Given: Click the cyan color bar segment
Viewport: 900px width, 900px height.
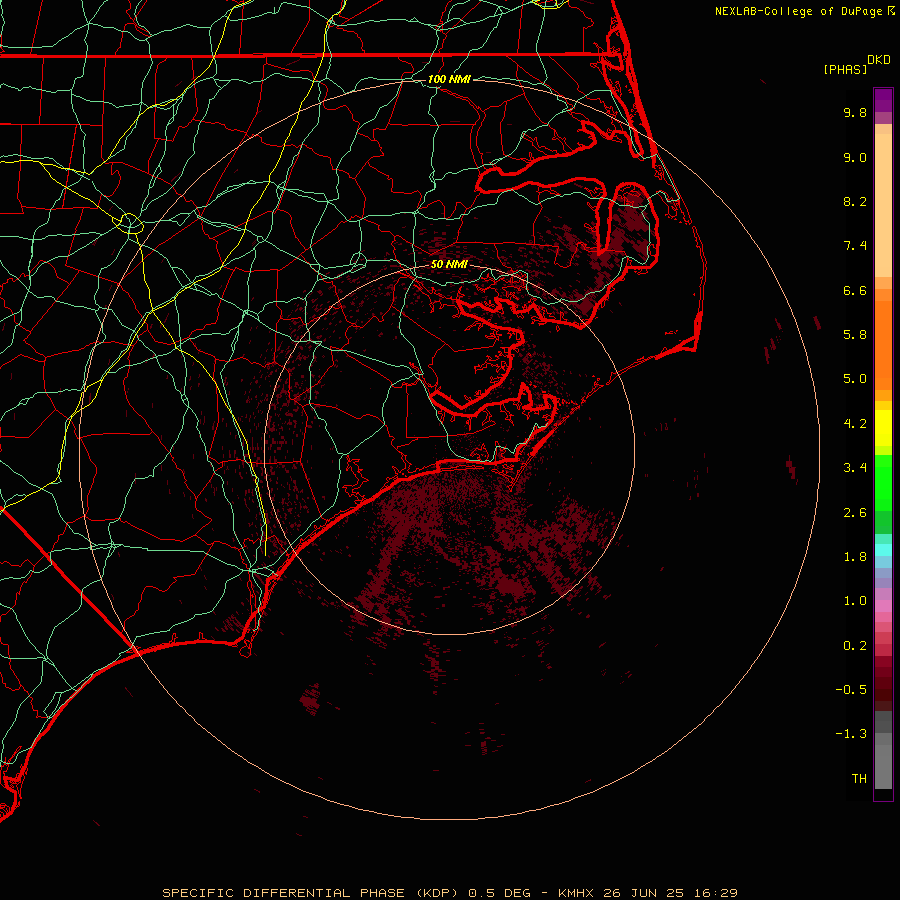Looking at the screenshot, I should (x=883, y=550).
